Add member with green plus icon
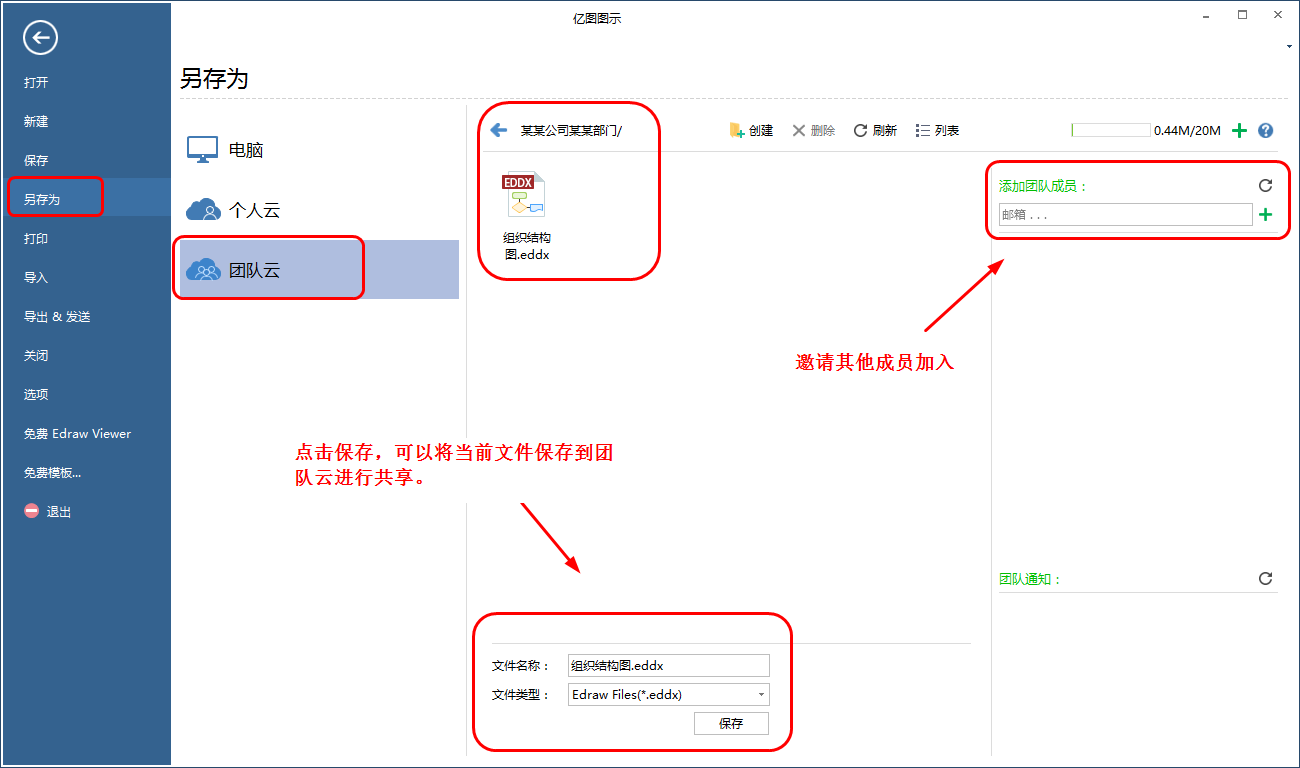This screenshot has height=768, width=1300. point(1265,214)
